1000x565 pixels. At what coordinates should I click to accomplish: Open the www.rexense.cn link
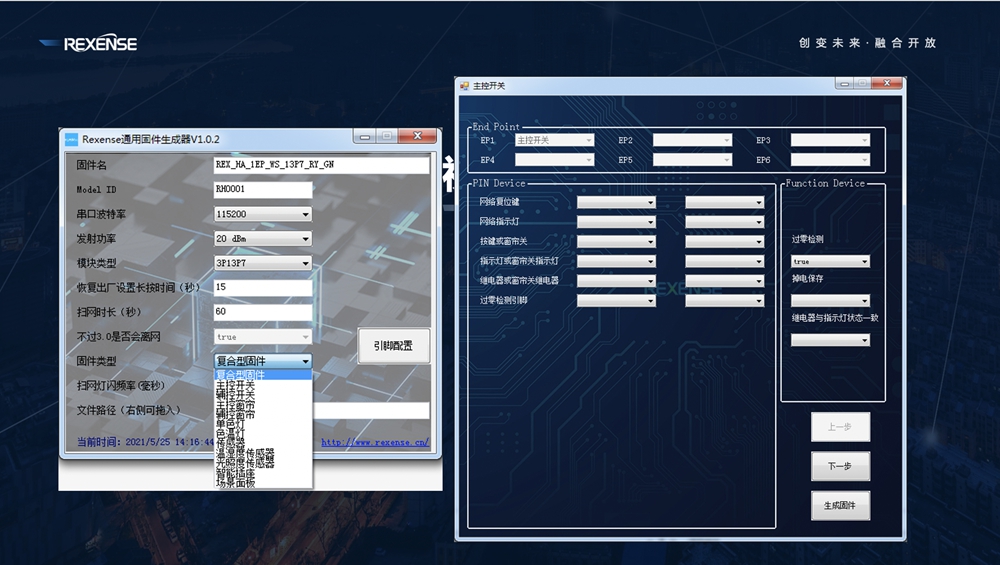pos(374,442)
